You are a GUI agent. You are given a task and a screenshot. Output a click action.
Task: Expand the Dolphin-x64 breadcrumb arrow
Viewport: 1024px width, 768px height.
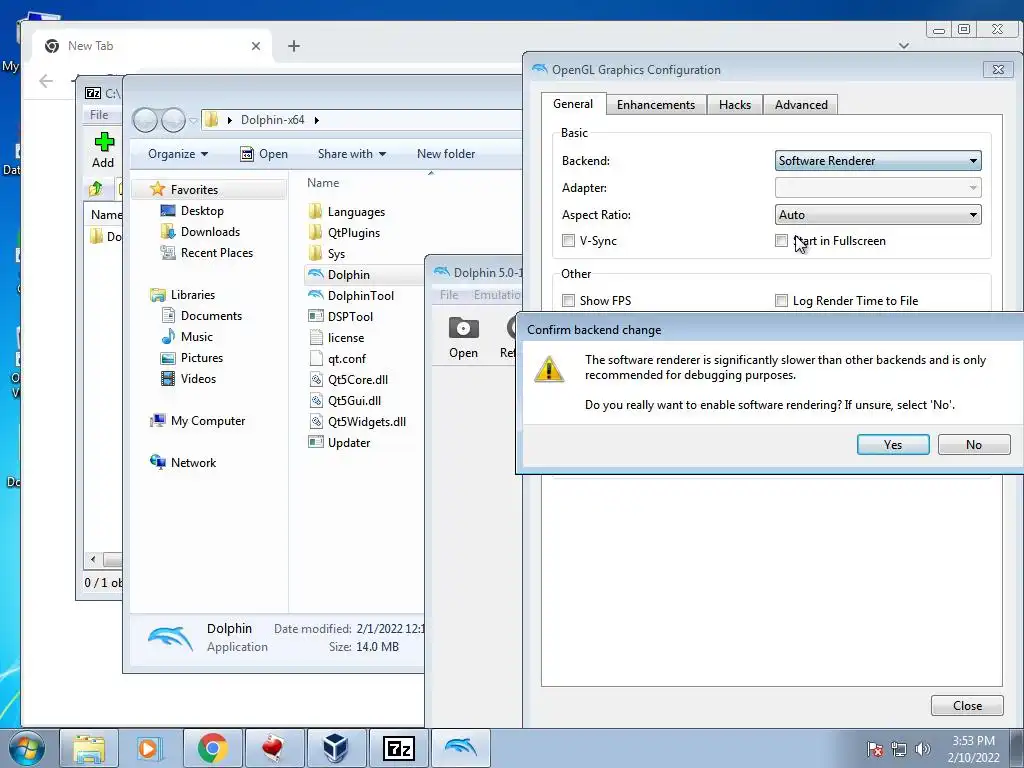point(317,120)
